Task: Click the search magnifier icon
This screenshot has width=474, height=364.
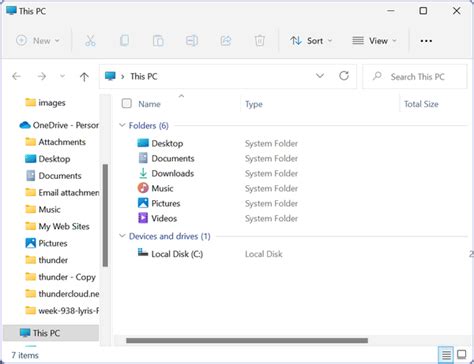Action: tap(377, 76)
